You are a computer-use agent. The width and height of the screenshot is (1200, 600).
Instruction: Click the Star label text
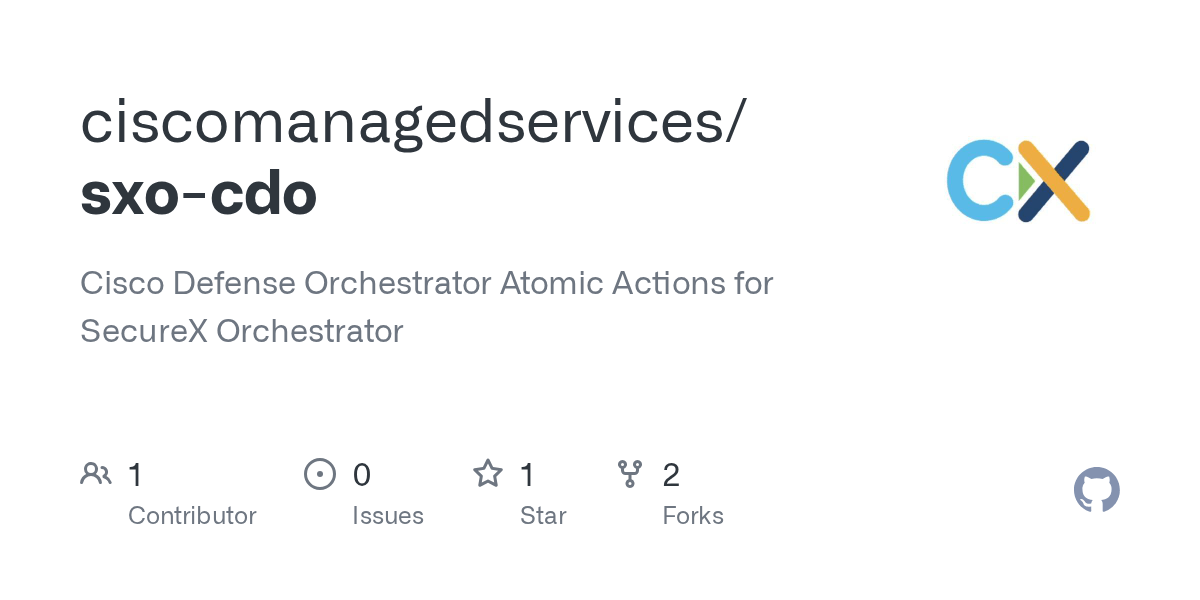(543, 516)
